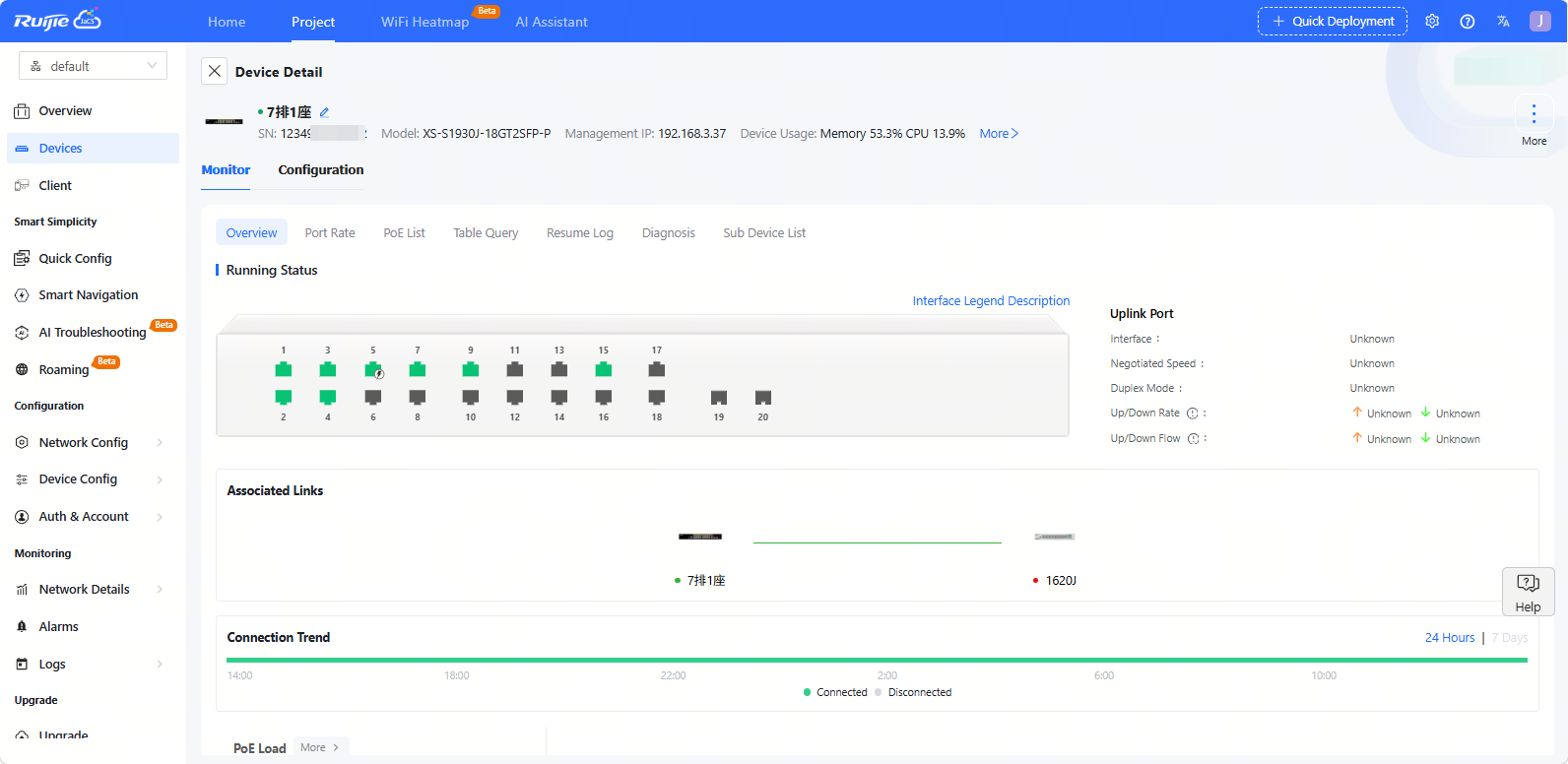Open the Help chat widget
The image size is (1568, 764).
(x=1528, y=592)
